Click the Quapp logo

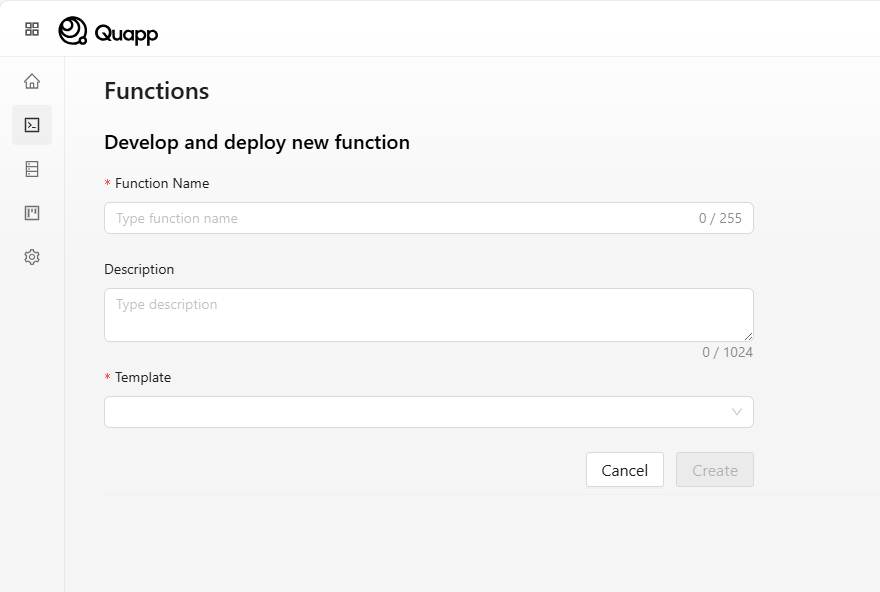(x=106, y=33)
